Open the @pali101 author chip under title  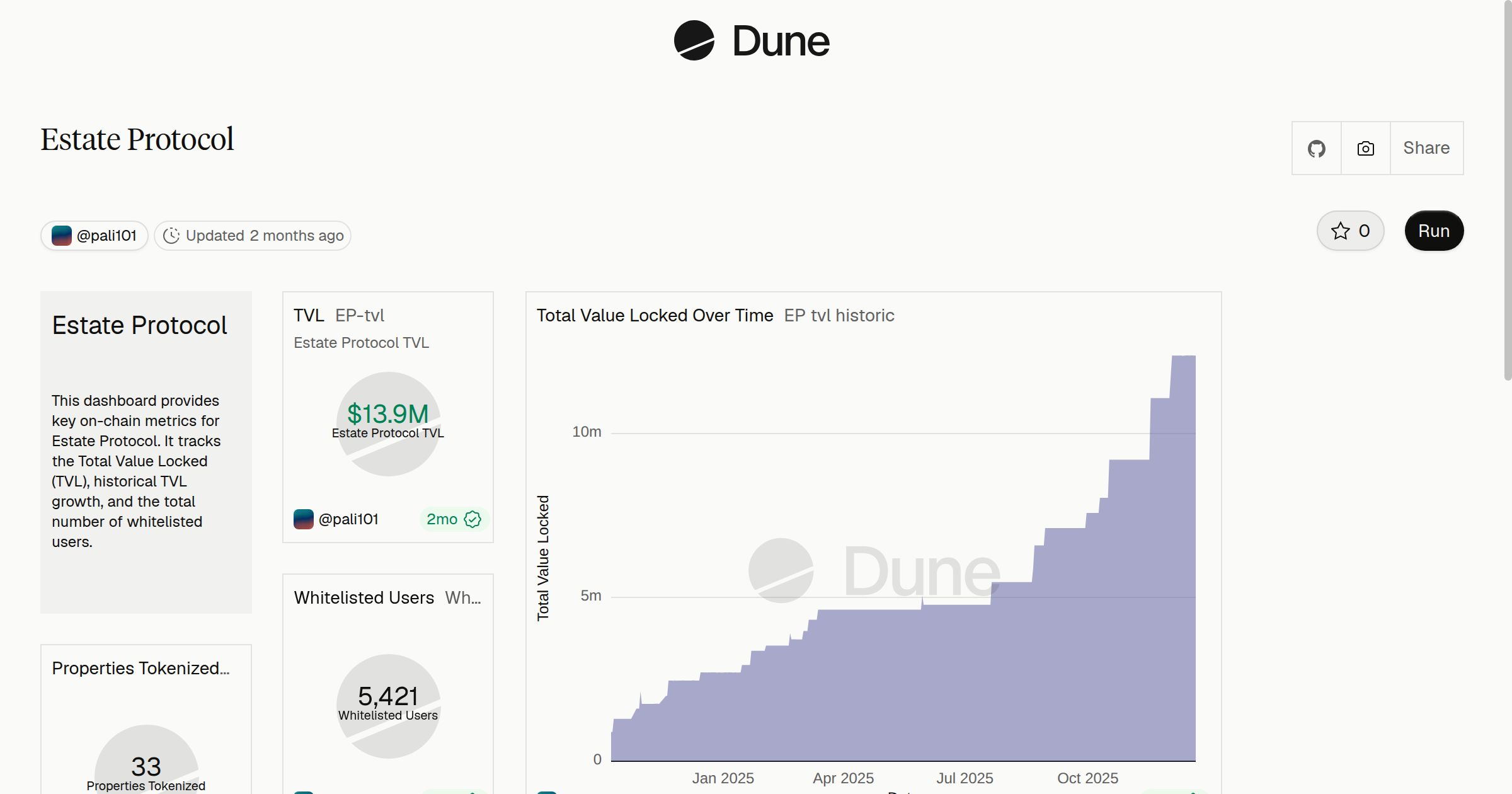click(94, 236)
